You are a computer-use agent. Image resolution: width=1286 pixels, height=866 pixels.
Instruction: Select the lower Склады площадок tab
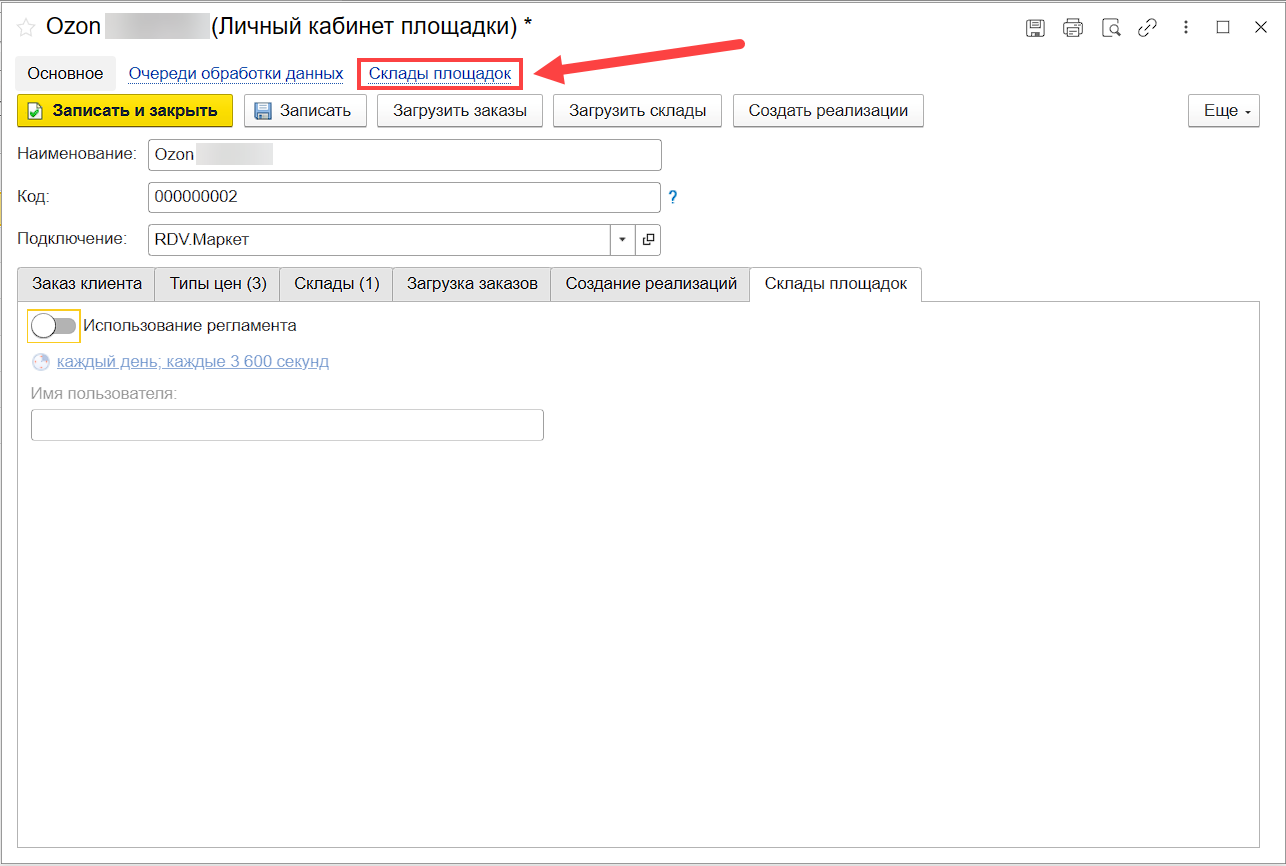click(836, 284)
